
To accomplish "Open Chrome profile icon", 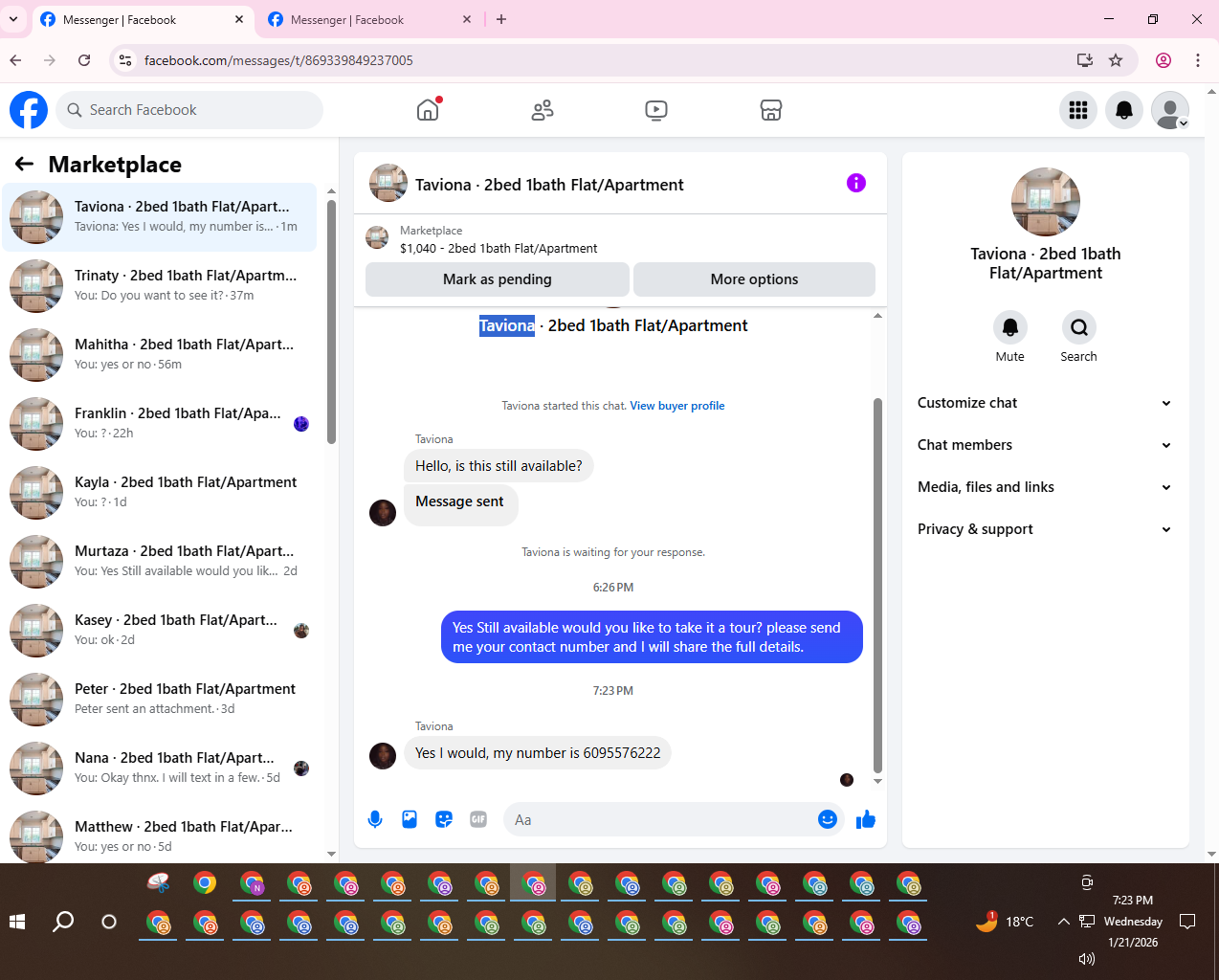I will point(1164,60).
